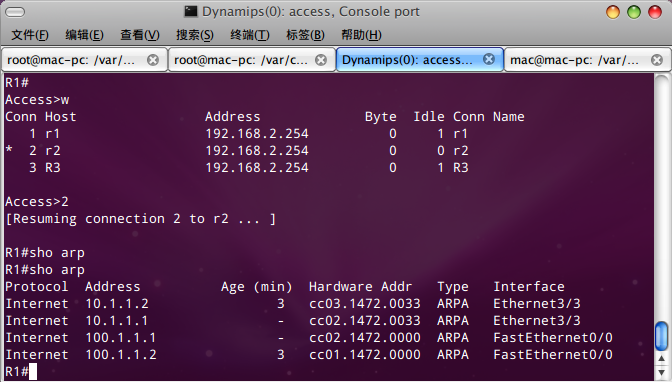The height and width of the screenshot is (382, 672).
Task: Click the 10.1.1.2 ARP address
Action: point(117,304)
